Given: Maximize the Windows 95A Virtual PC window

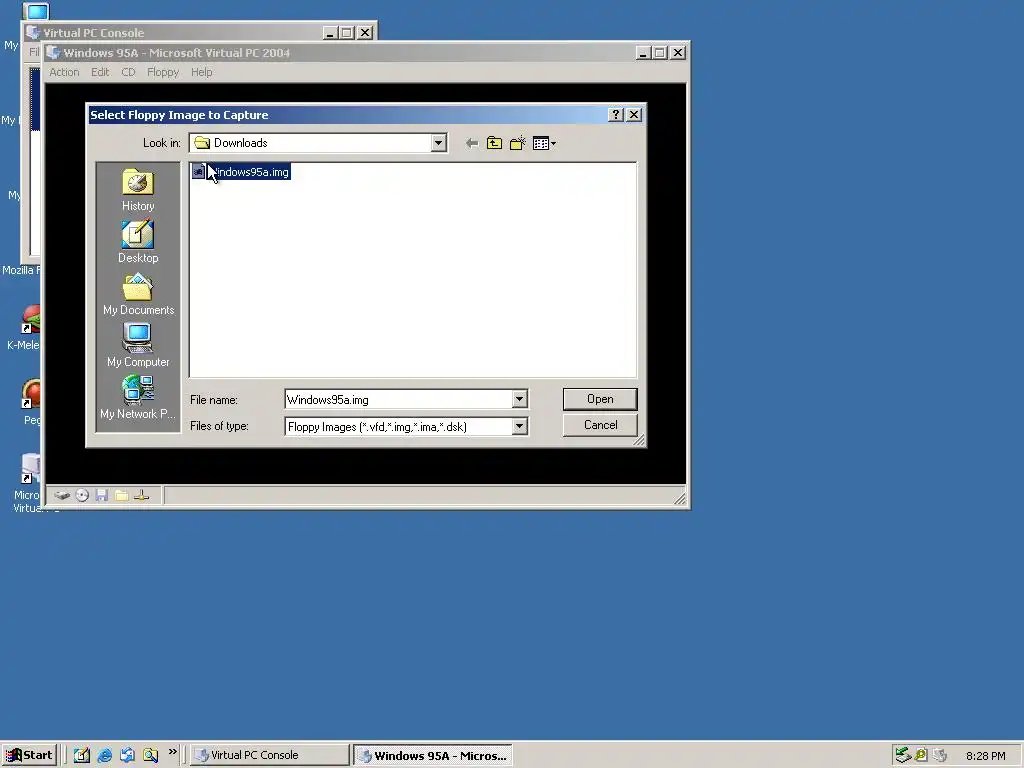Looking at the screenshot, I should [660, 53].
